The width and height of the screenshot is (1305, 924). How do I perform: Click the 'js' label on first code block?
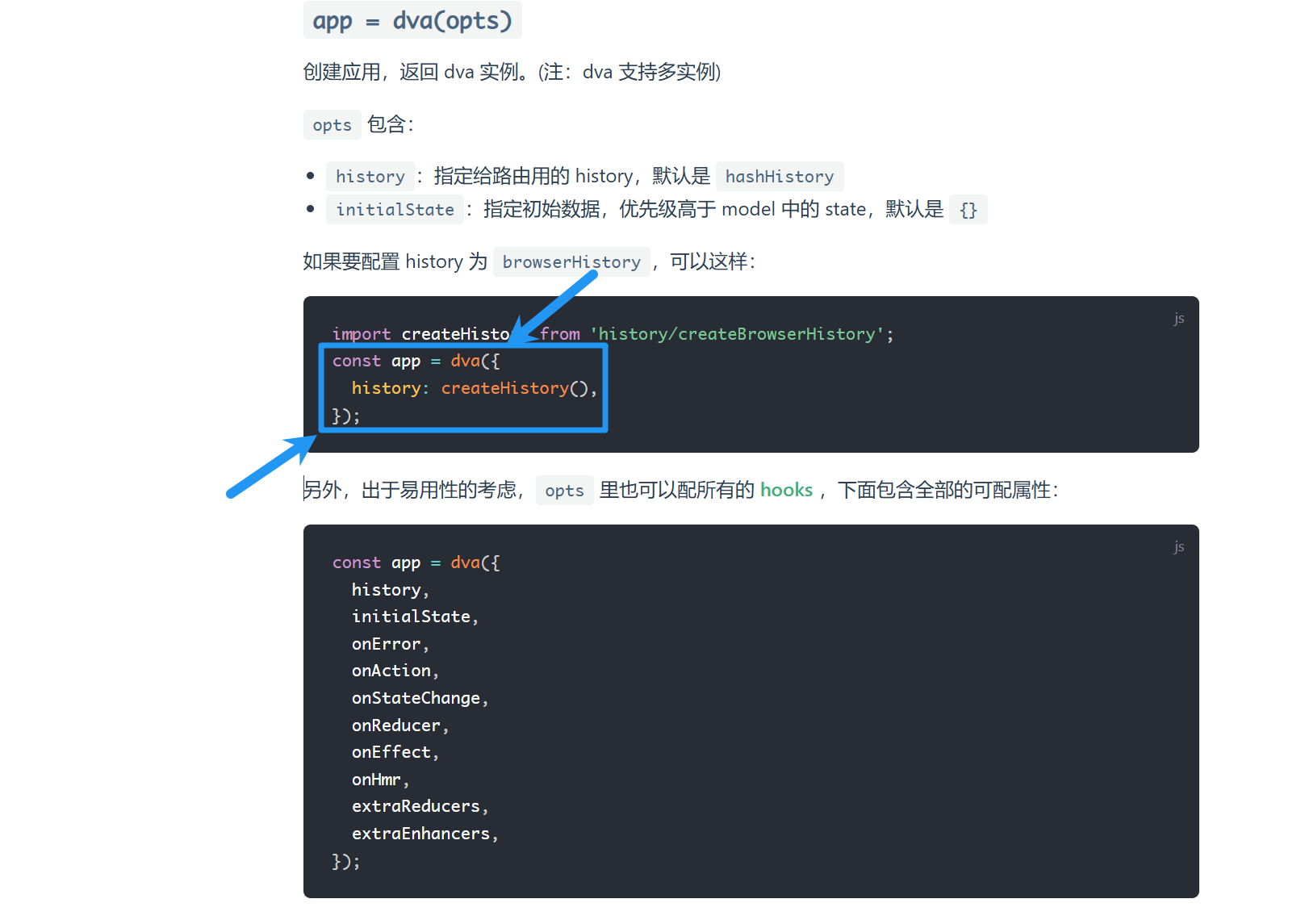tap(1179, 318)
